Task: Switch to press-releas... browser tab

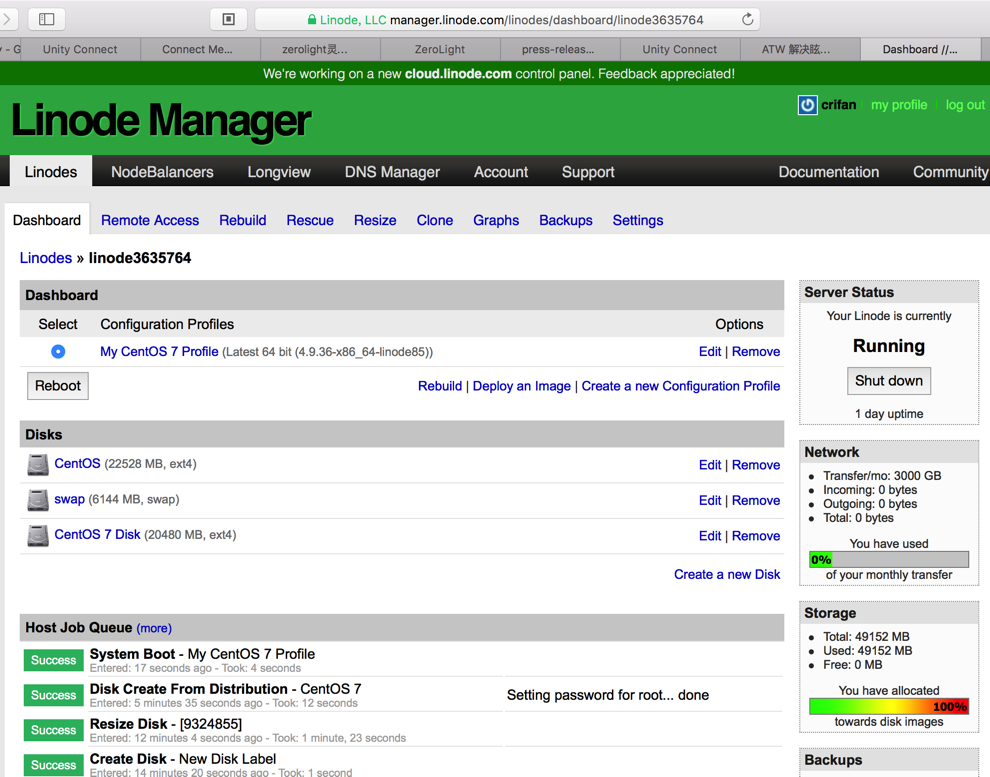Action: click(x=558, y=49)
